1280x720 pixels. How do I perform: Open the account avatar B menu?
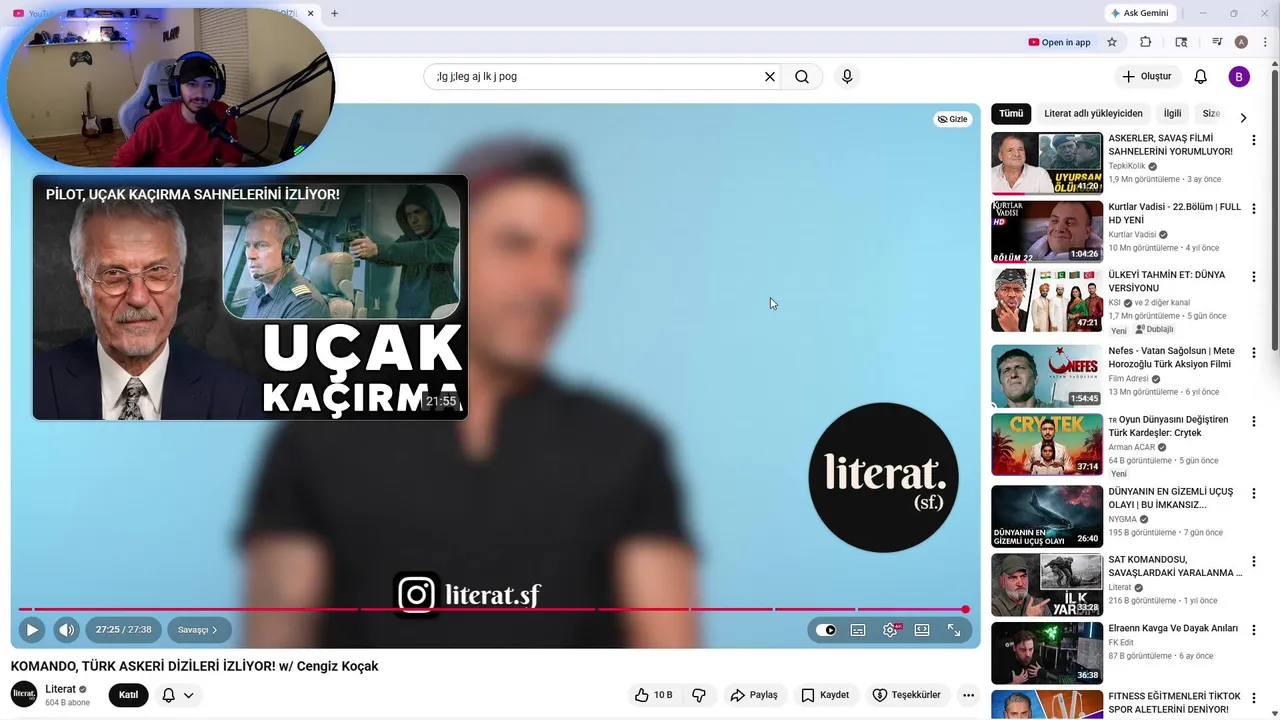point(1239,77)
